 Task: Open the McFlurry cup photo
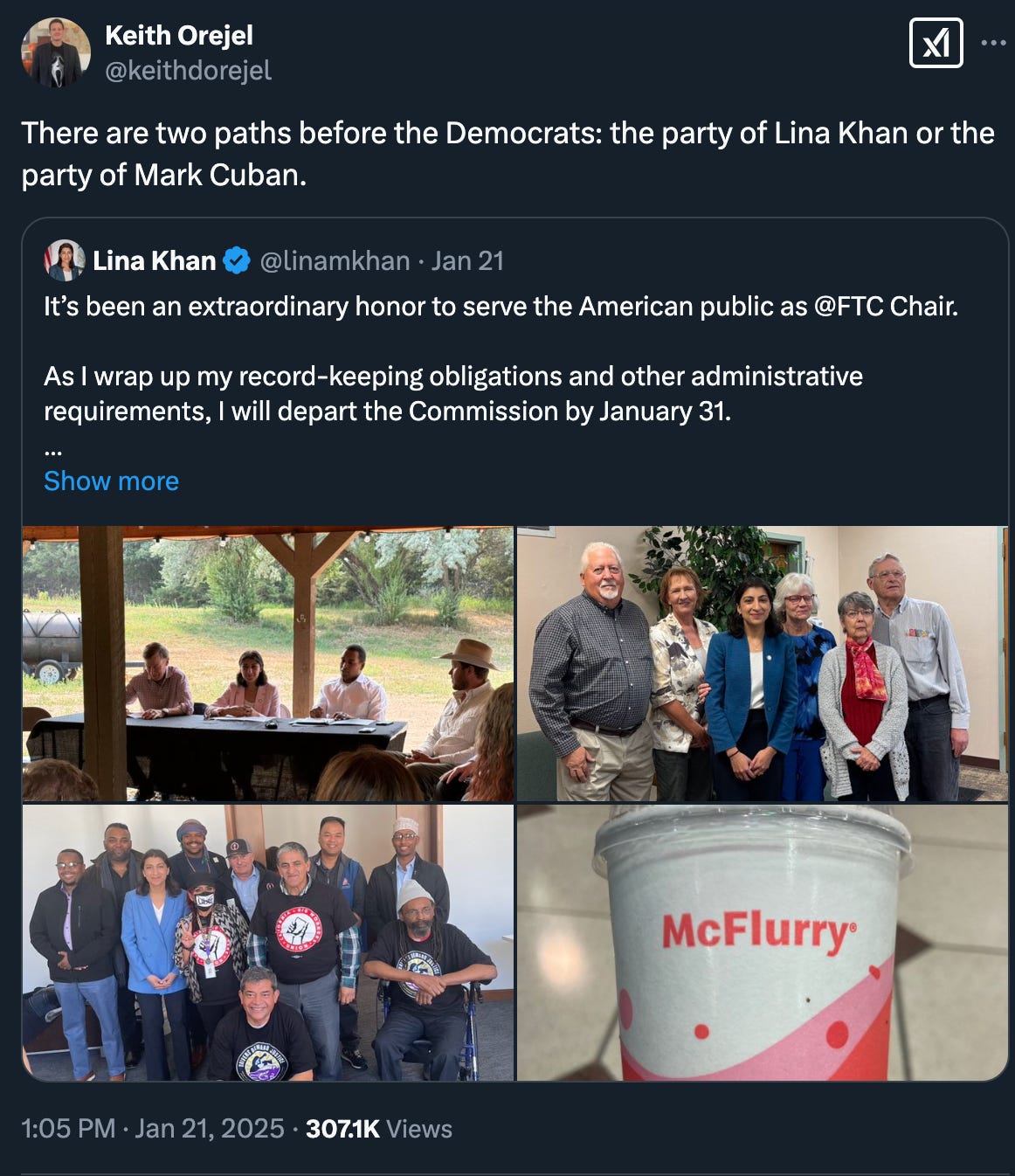[763, 943]
